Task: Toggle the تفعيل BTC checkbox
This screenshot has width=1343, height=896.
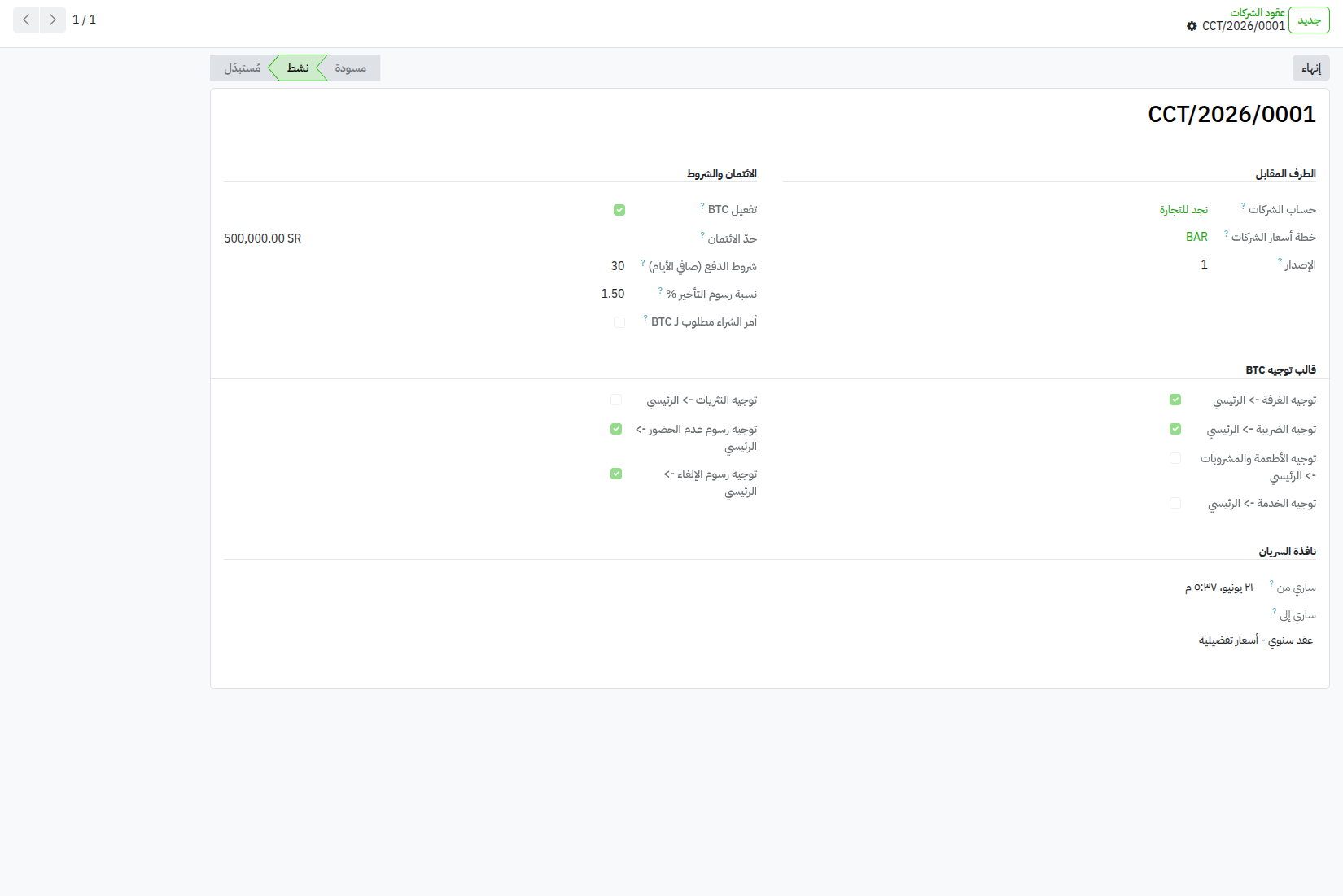Action: coord(619,210)
